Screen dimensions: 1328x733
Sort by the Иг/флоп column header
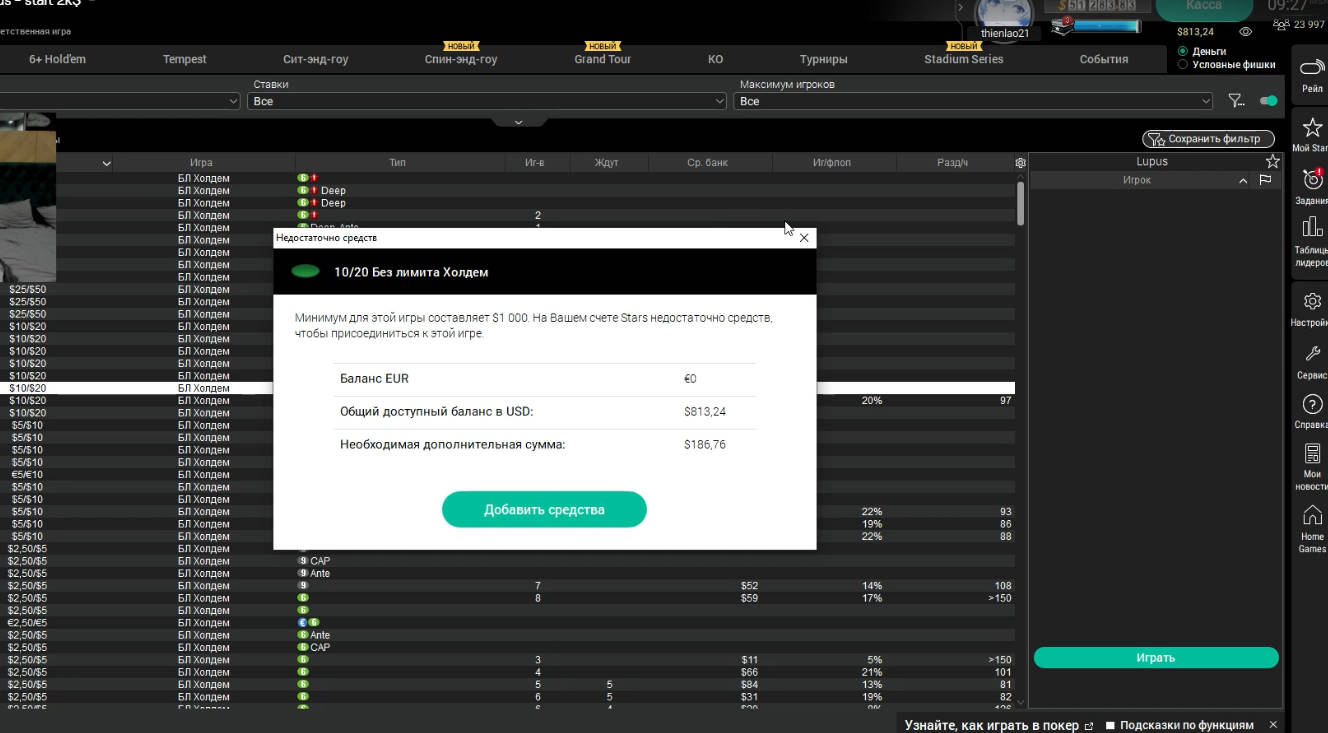[x=832, y=162]
